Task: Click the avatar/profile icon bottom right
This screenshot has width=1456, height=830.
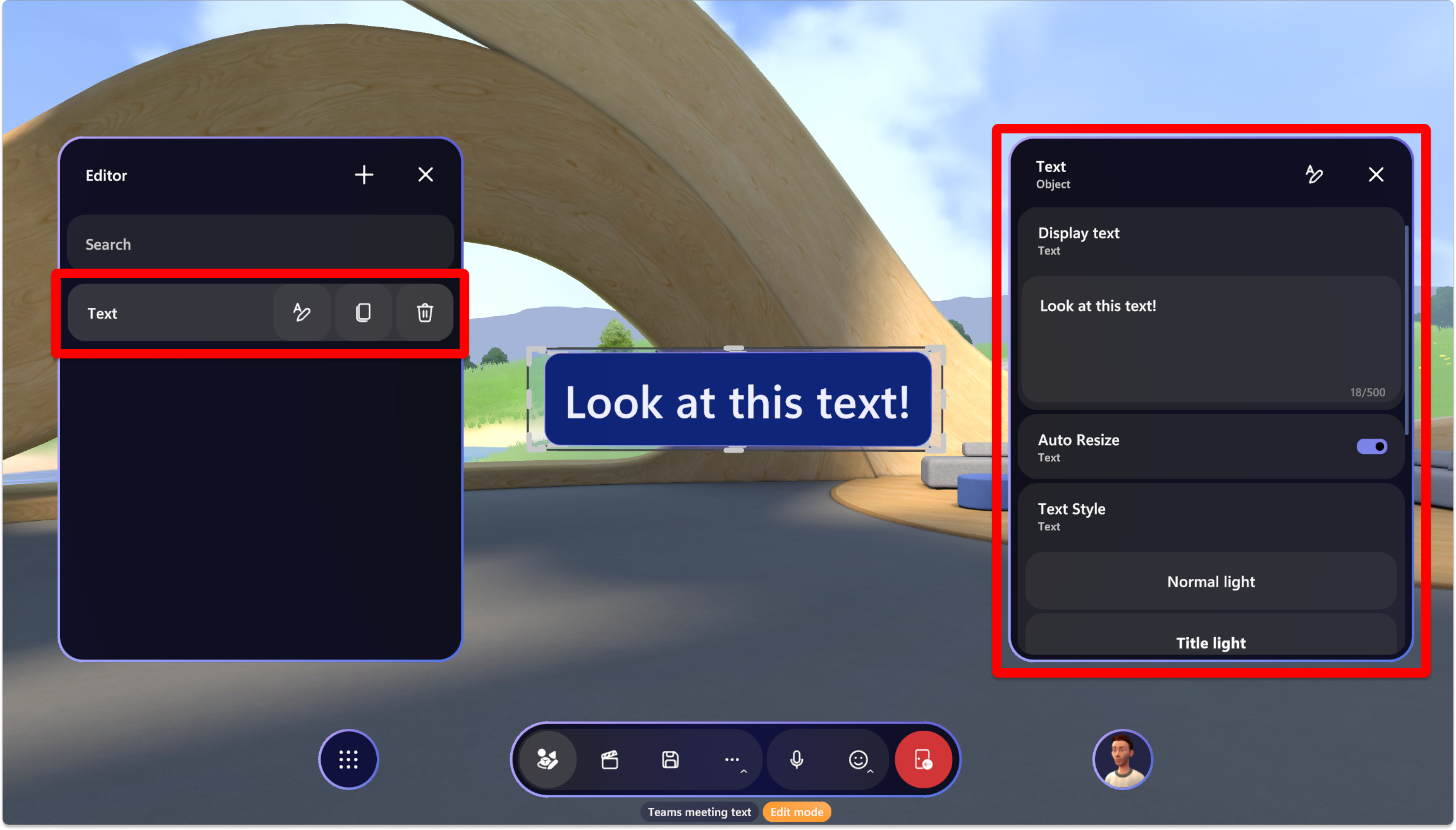Action: click(1122, 760)
